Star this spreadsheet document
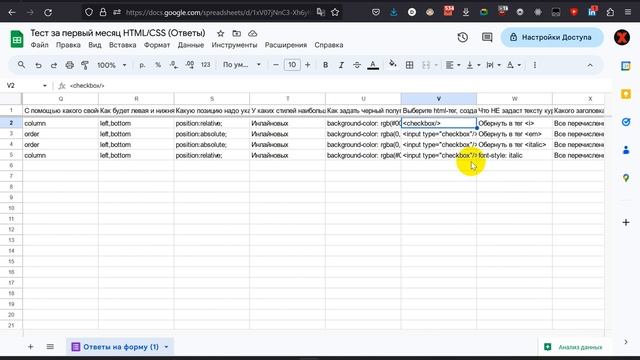 click(x=220, y=33)
